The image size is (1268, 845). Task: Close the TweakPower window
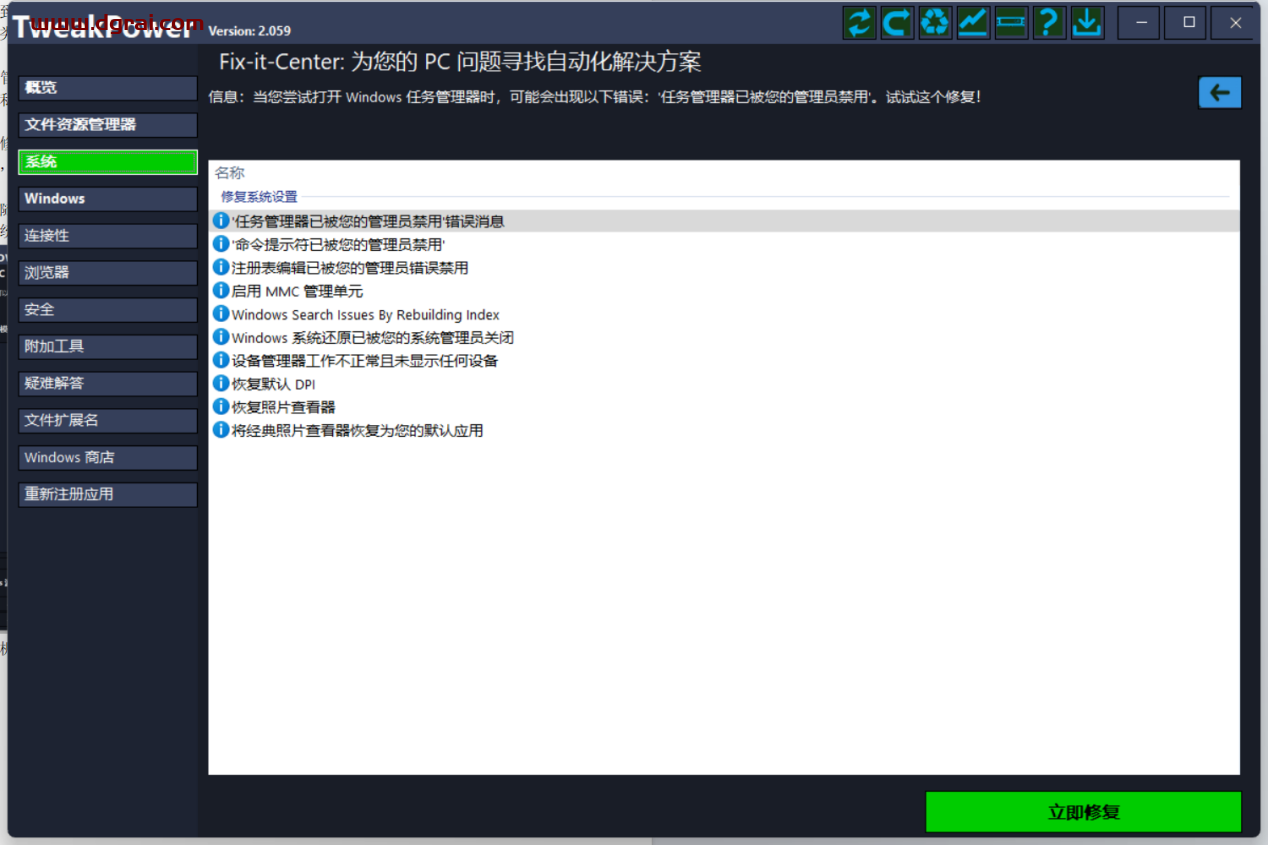pyautogui.click(x=1235, y=22)
